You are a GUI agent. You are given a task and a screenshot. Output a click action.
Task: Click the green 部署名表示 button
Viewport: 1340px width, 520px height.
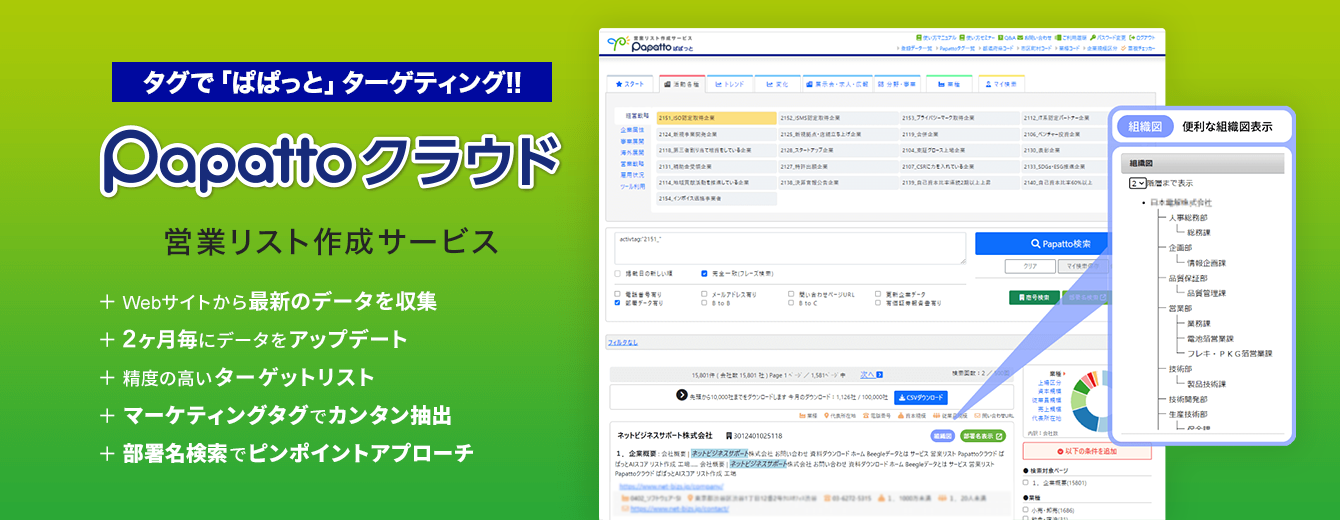[983, 436]
